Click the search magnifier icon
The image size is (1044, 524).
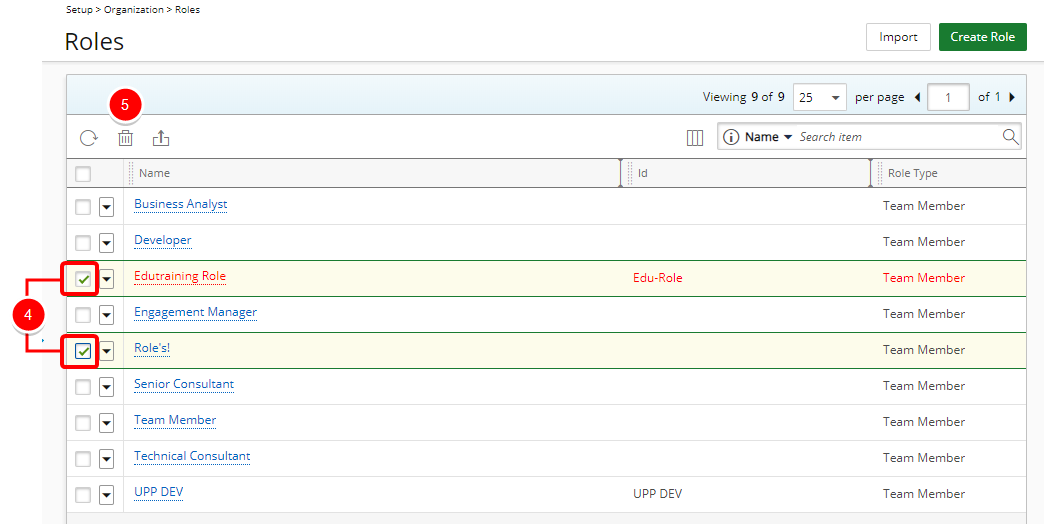click(x=1010, y=136)
